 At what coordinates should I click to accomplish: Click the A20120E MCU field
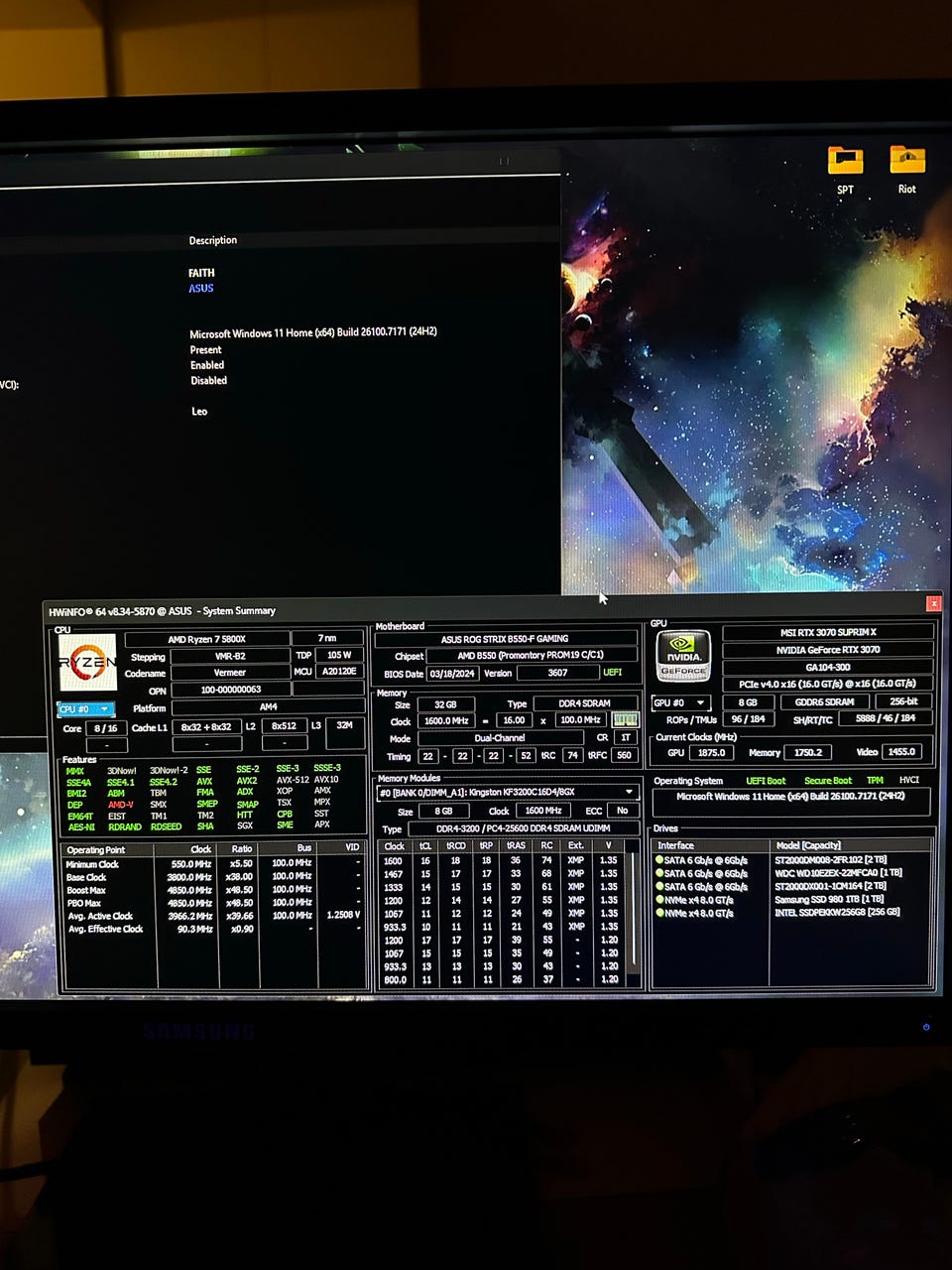click(339, 672)
